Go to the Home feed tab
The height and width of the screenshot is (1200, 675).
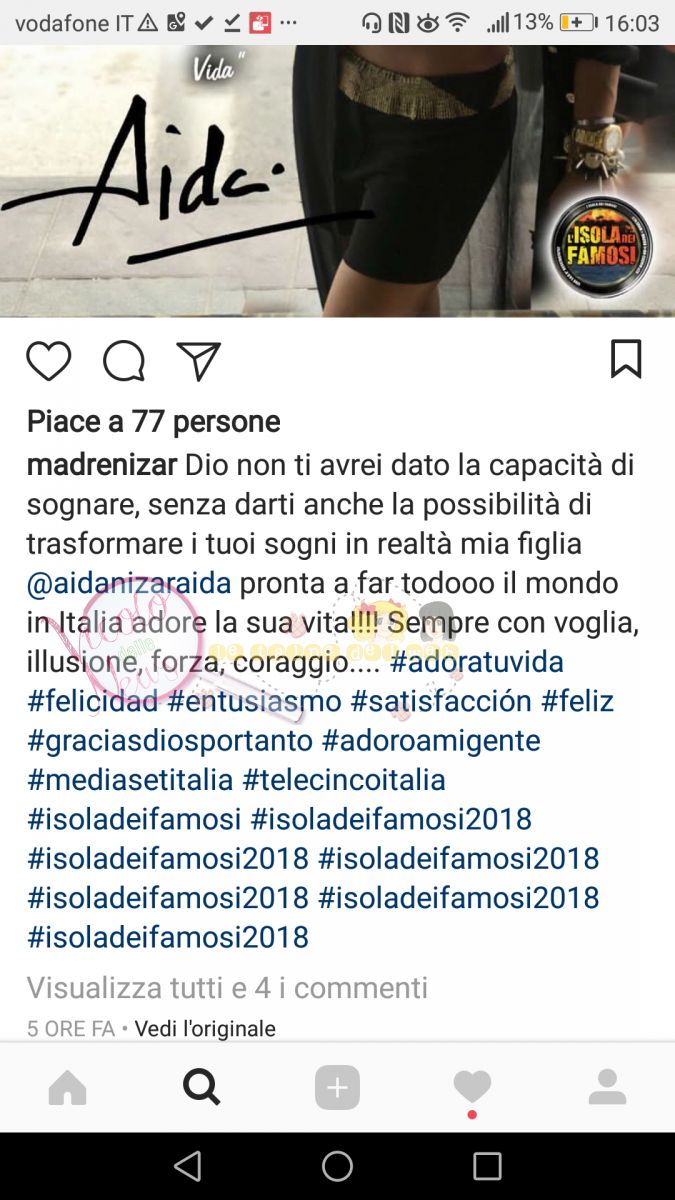click(x=68, y=1087)
